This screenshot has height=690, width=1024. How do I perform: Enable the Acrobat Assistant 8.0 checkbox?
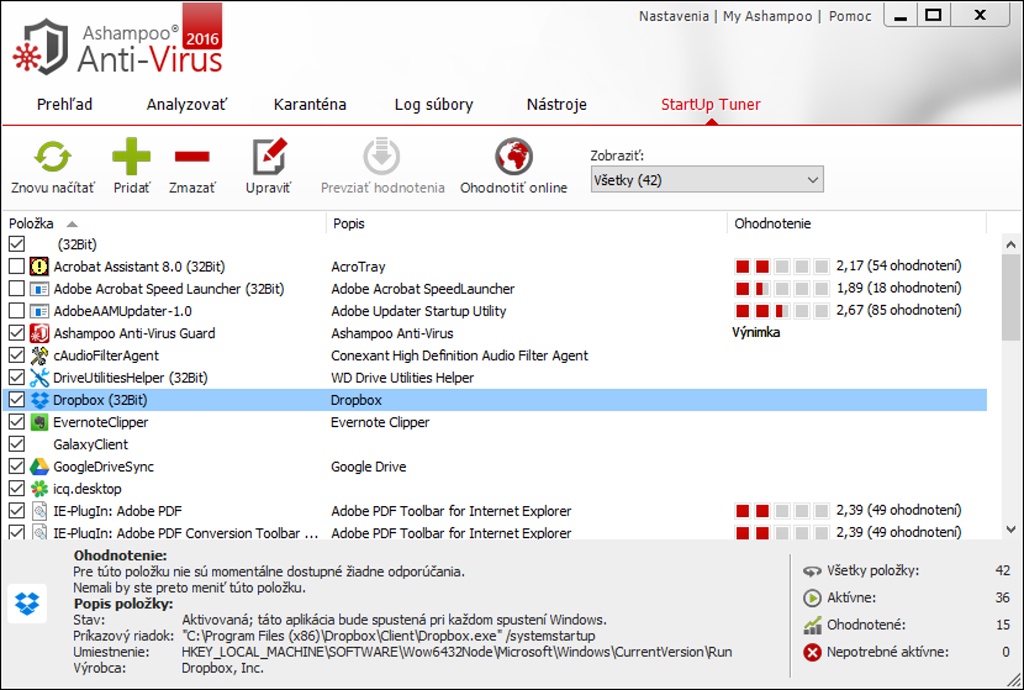pos(16,267)
